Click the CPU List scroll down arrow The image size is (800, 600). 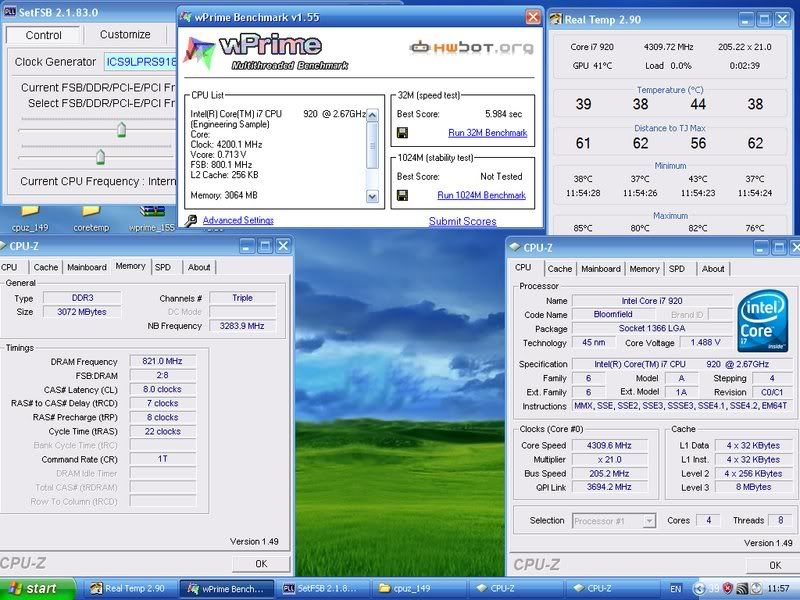(x=372, y=196)
